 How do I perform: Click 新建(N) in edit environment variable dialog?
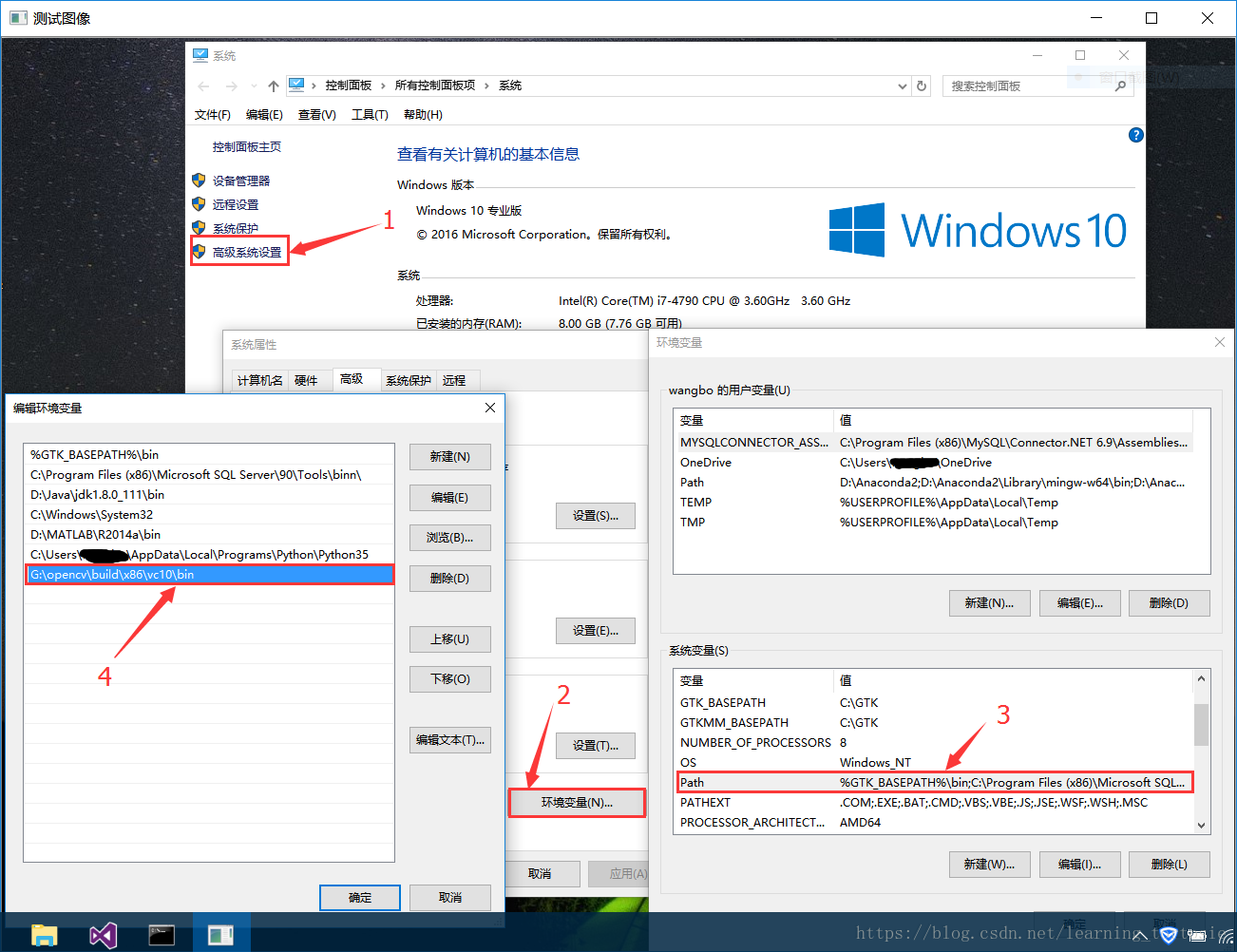[450, 457]
